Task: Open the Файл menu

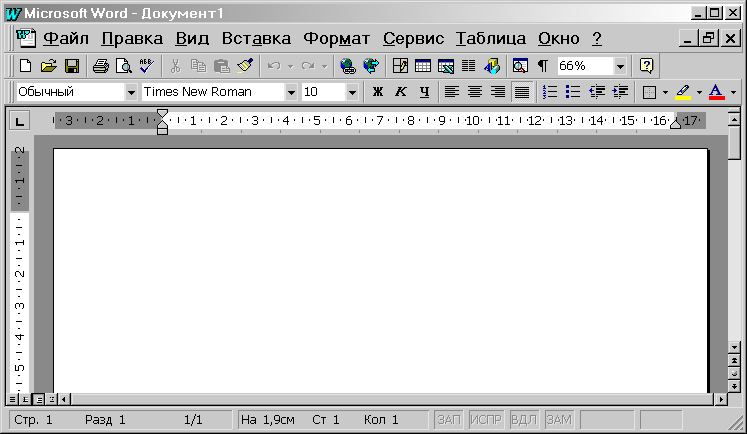Action: (x=66, y=39)
